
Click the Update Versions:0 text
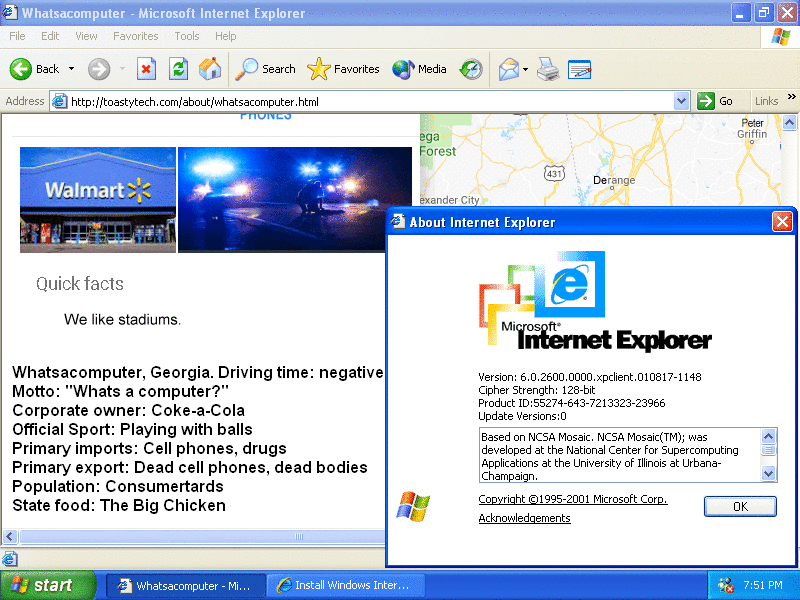(x=522, y=416)
